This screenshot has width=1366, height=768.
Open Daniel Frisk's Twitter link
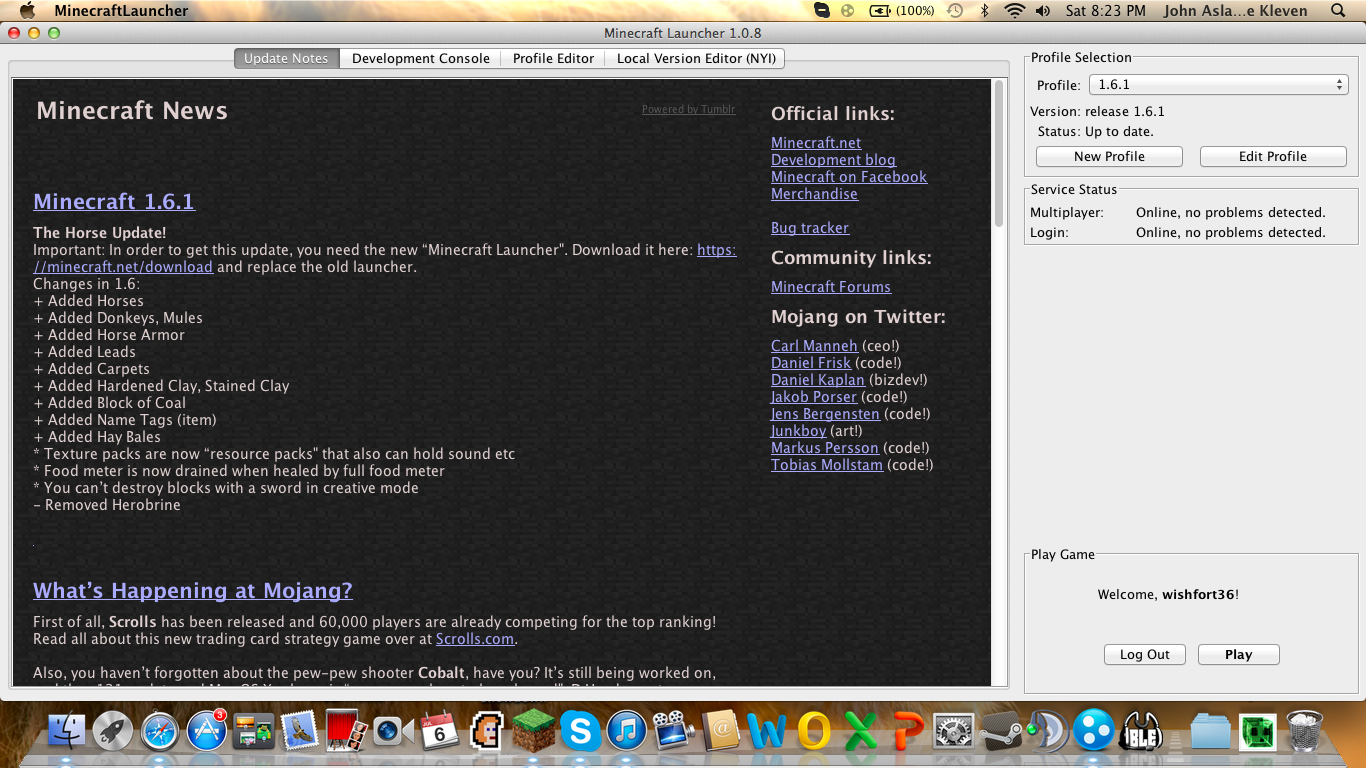coord(811,363)
